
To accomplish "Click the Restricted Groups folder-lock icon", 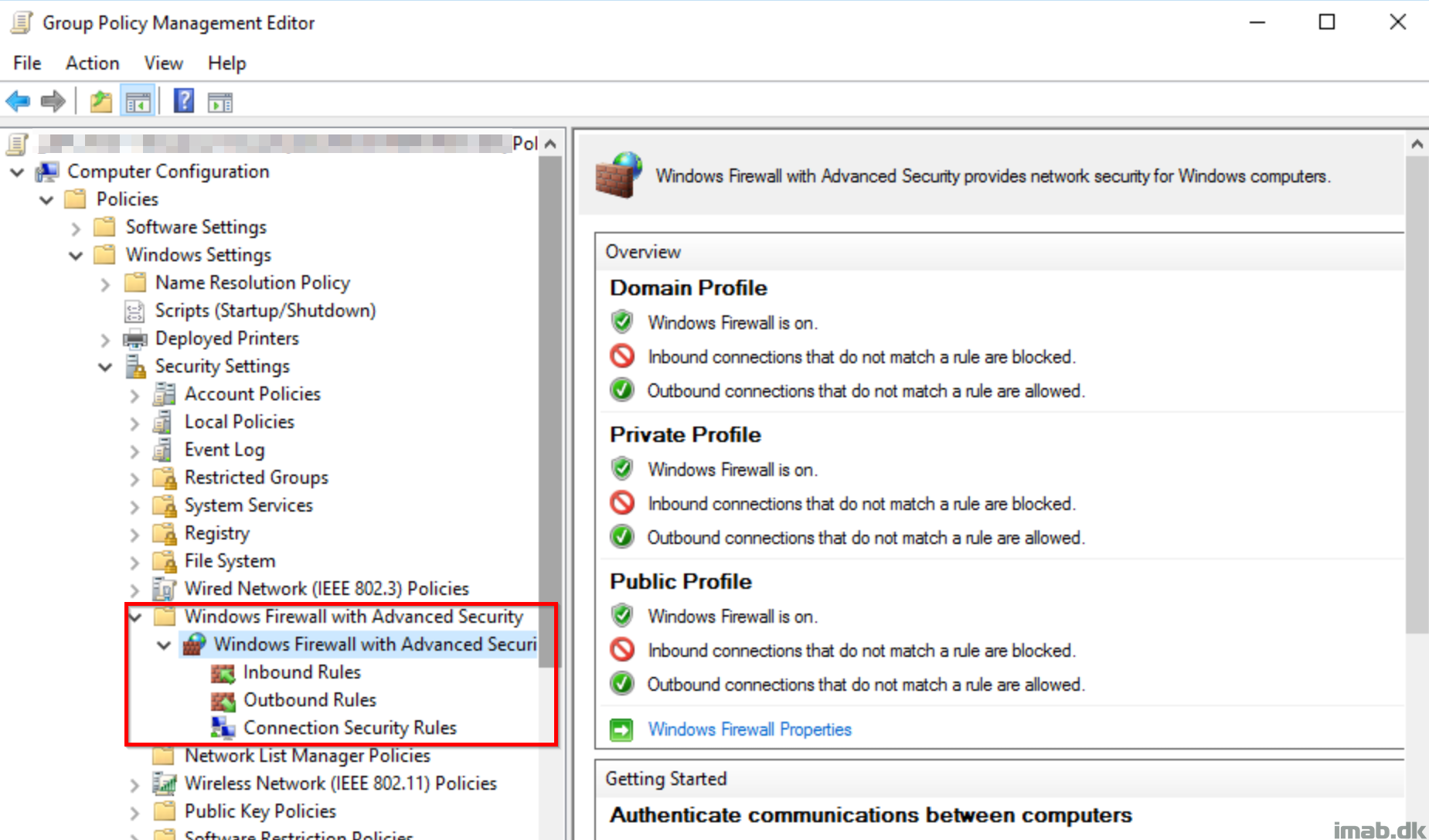I will (x=165, y=478).
